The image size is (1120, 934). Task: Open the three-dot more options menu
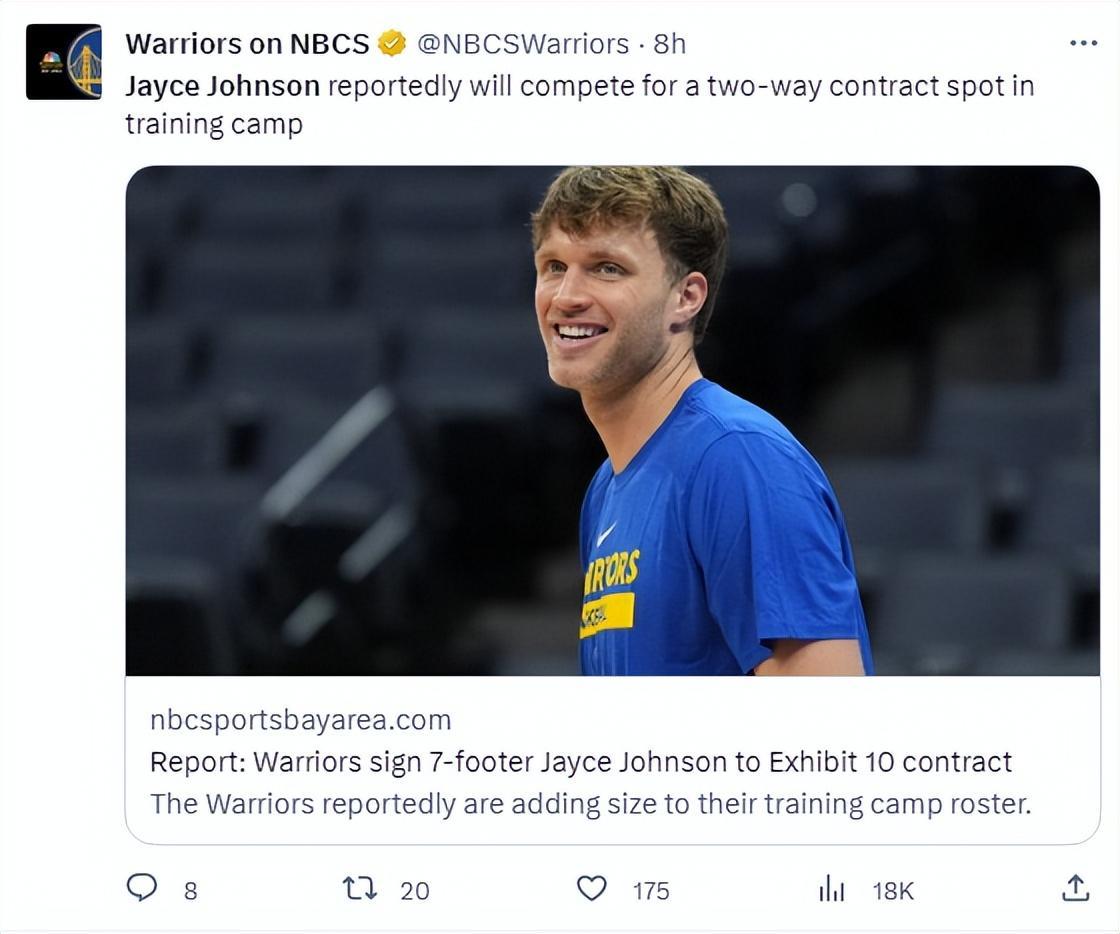(1083, 44)
